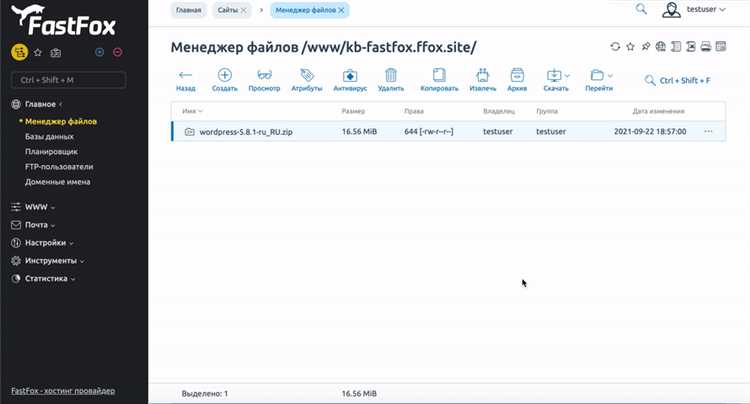Run the Антивирус scan icon

pos(350,76)
